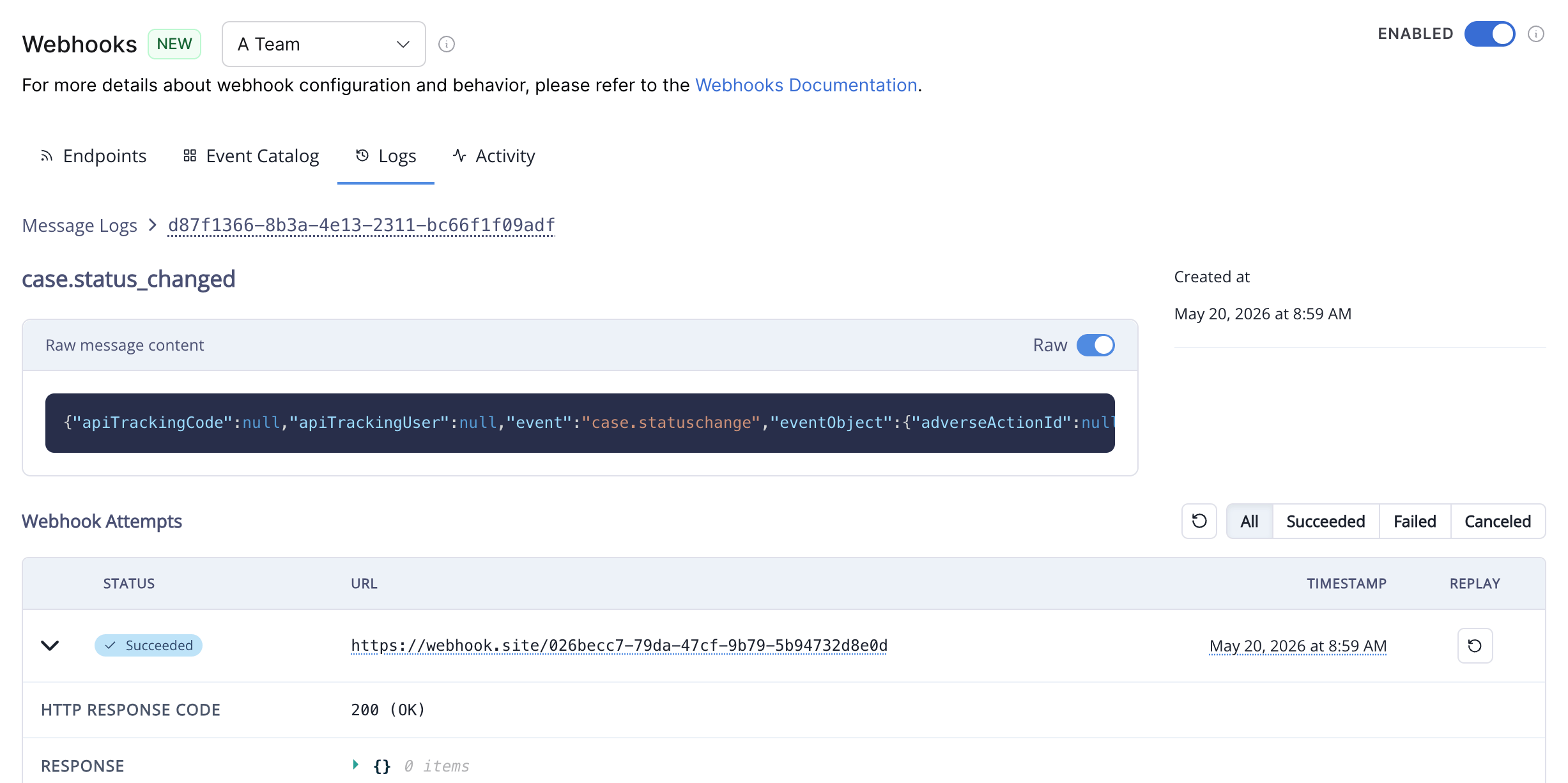
Task: Click the info icon beside the ENABLED toggle
Action: tap(1536, 34)
